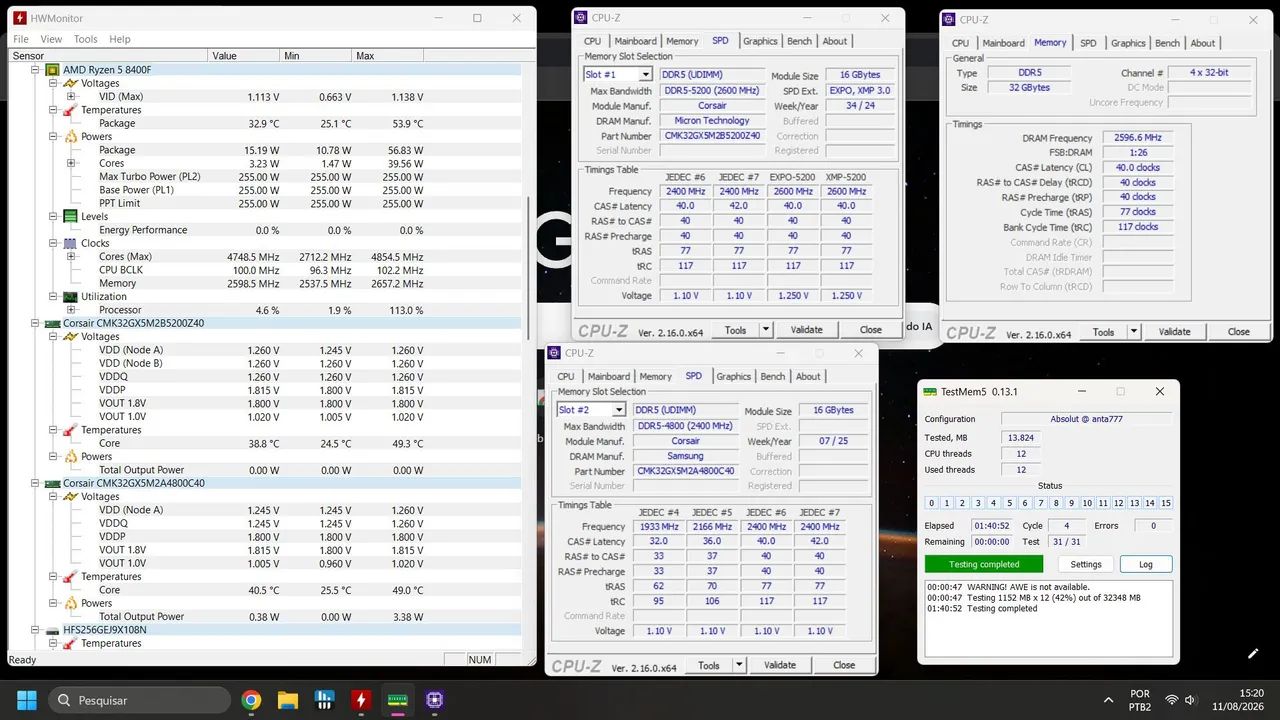The height and width of the screenshot is (720, 1280).
Task: Show hidden system tray icons
Action: coord(1108,700)
